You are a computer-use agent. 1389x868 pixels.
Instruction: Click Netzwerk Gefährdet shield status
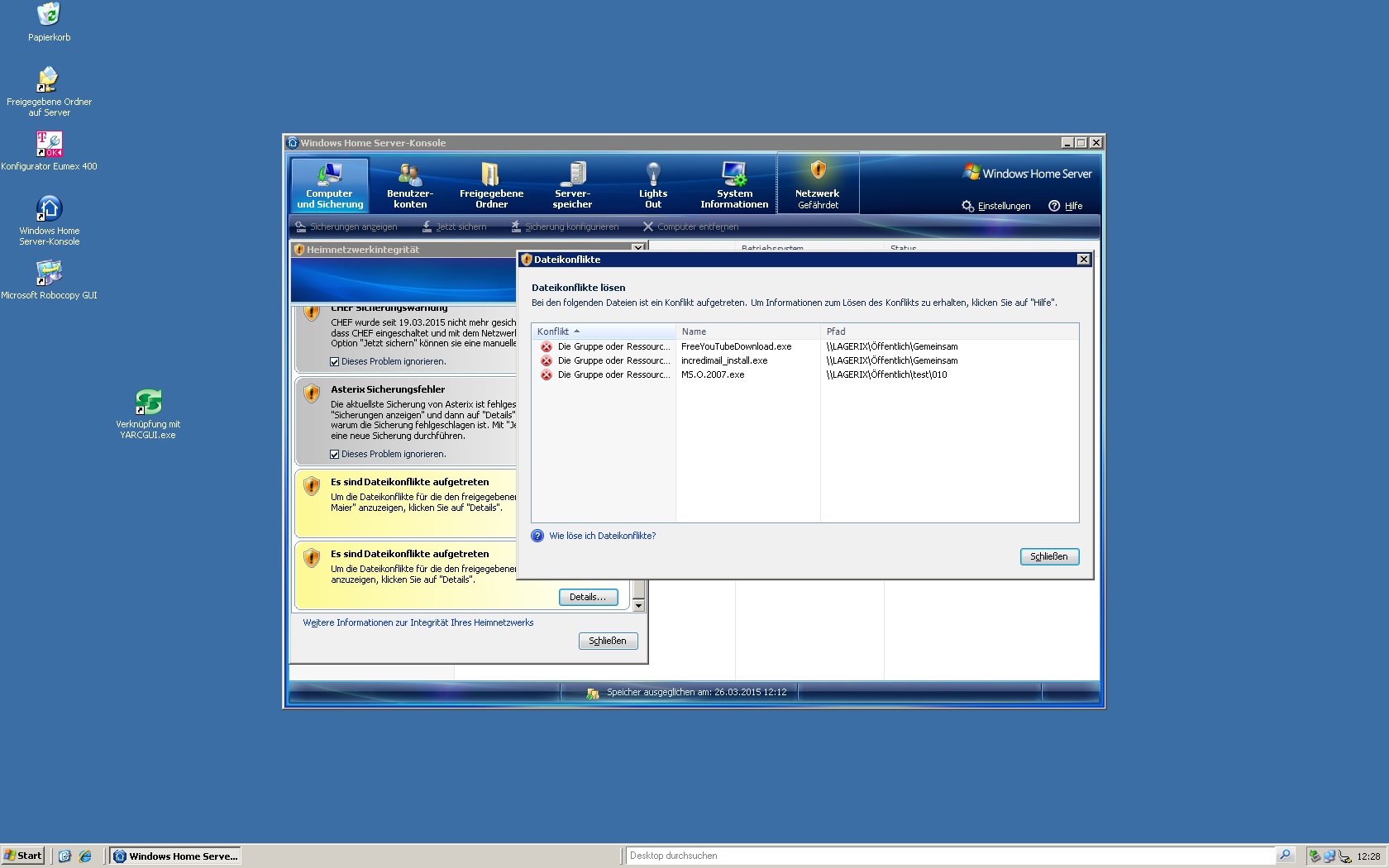click(818, 184)
